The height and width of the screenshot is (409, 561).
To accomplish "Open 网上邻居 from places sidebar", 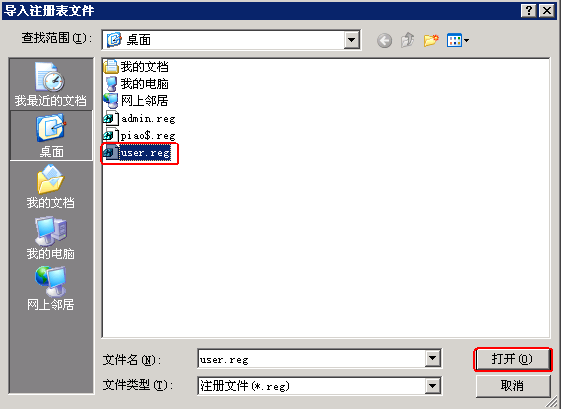I will [x=50, y=288].
